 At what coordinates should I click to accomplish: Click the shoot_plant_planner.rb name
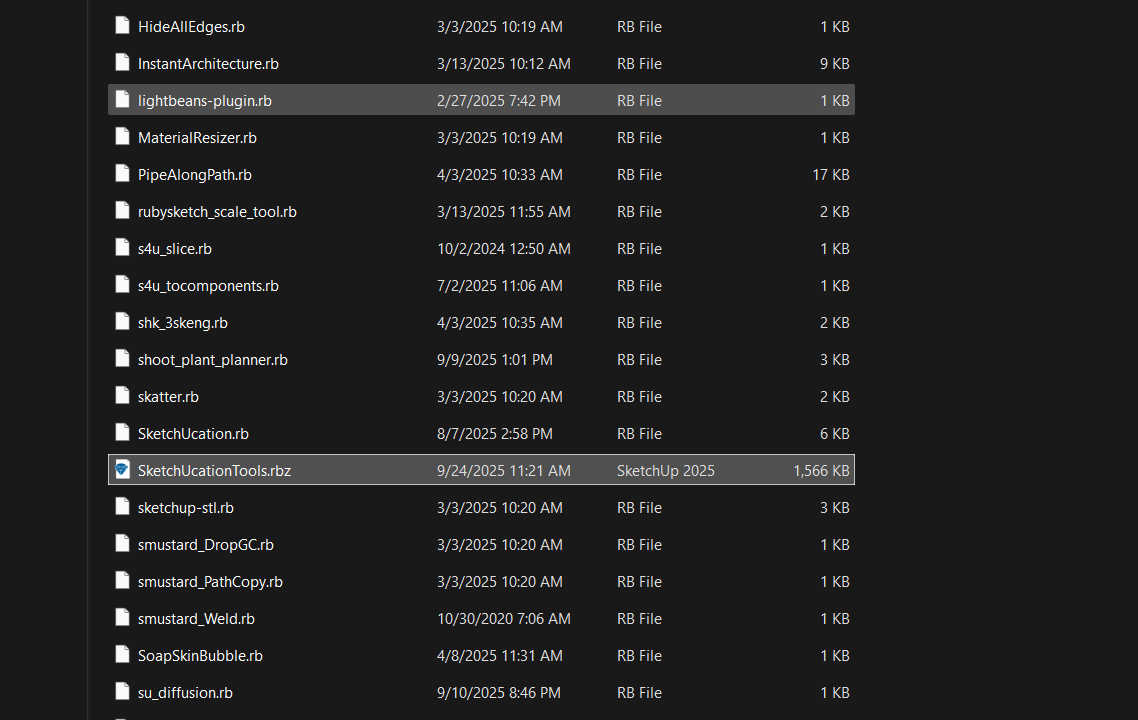point(213,360)
